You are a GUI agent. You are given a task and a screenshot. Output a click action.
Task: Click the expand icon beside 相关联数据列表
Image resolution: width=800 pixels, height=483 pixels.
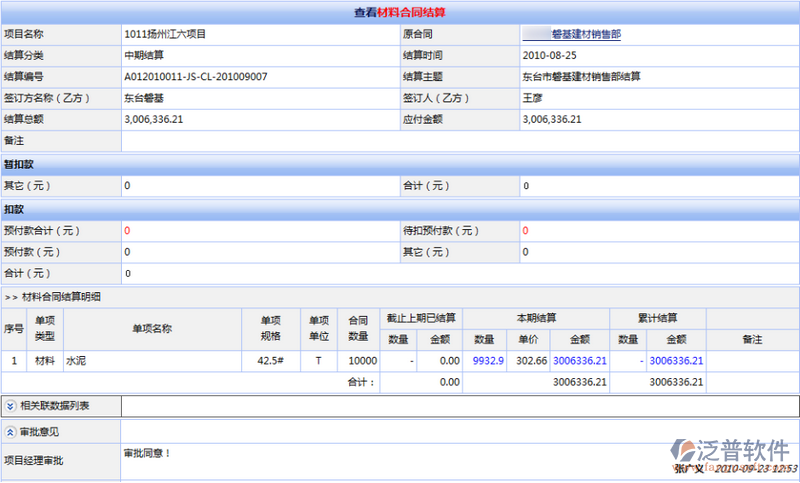(10, 405)
